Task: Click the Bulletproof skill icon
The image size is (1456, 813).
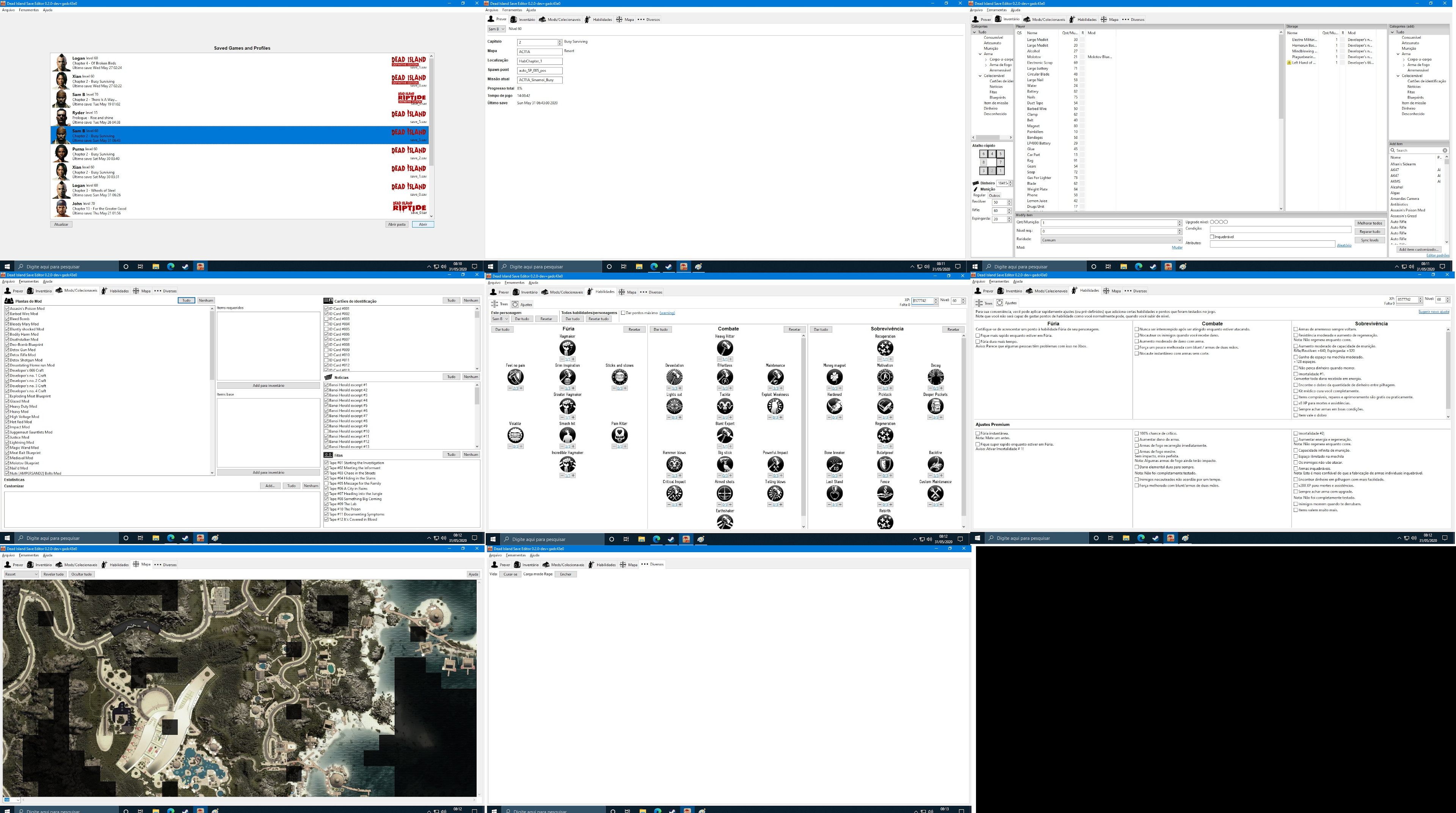Action: click(x=885, y=464)
